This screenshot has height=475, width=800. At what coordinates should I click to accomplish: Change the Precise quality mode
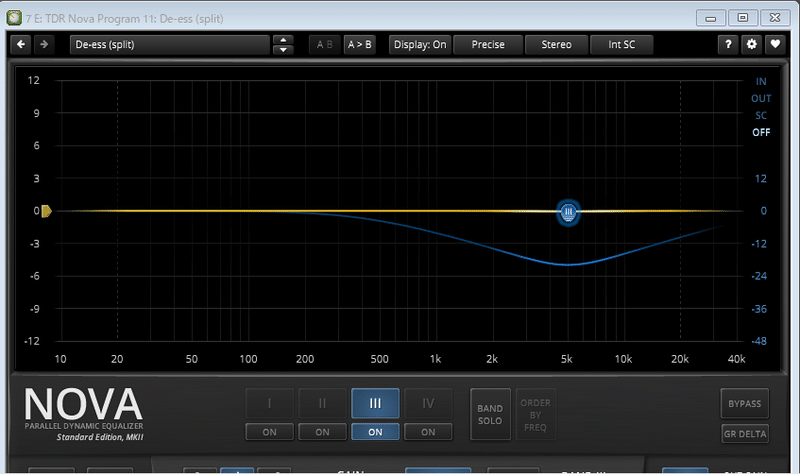pyautogui.click(x=488, y=44)
